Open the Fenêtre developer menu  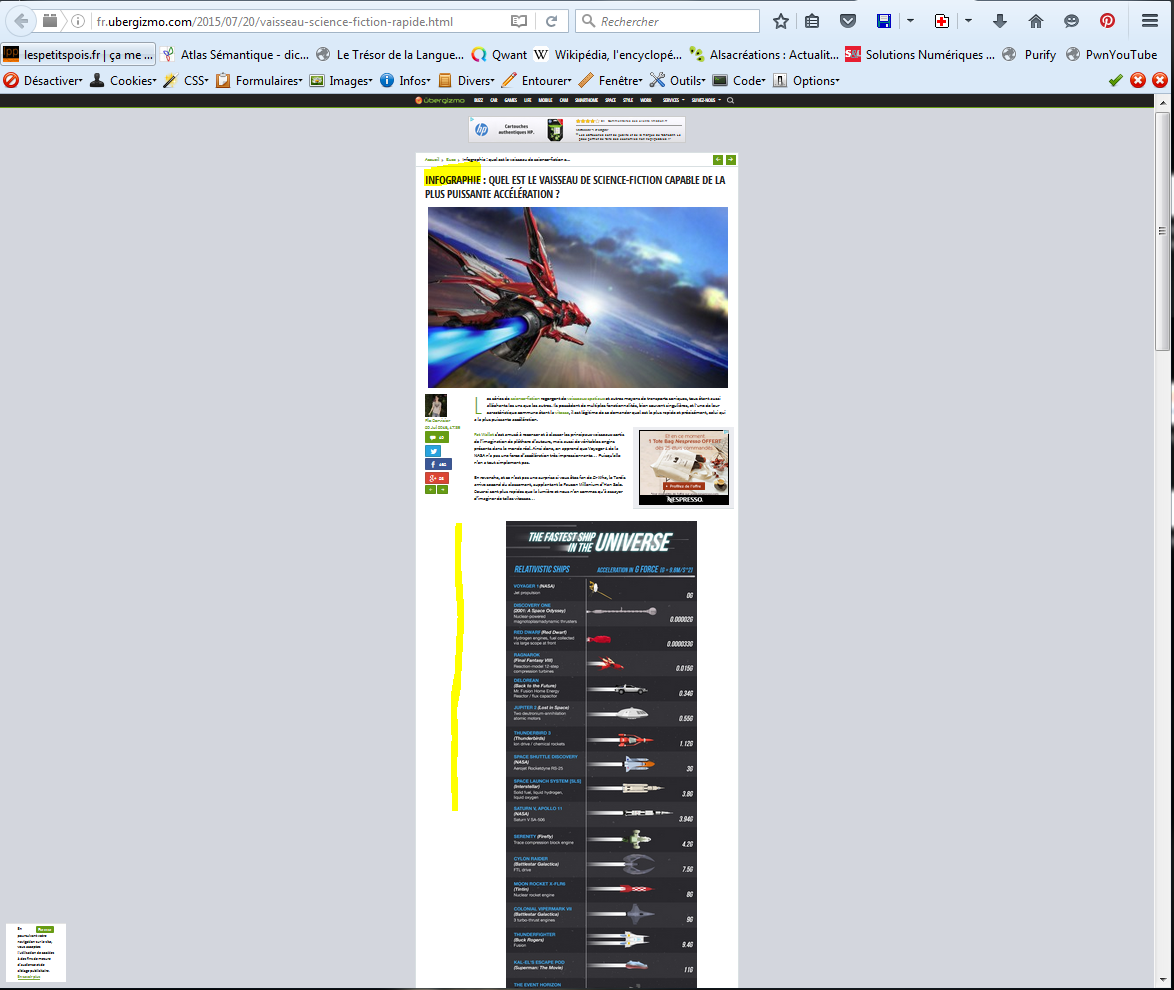click(611, 81)
